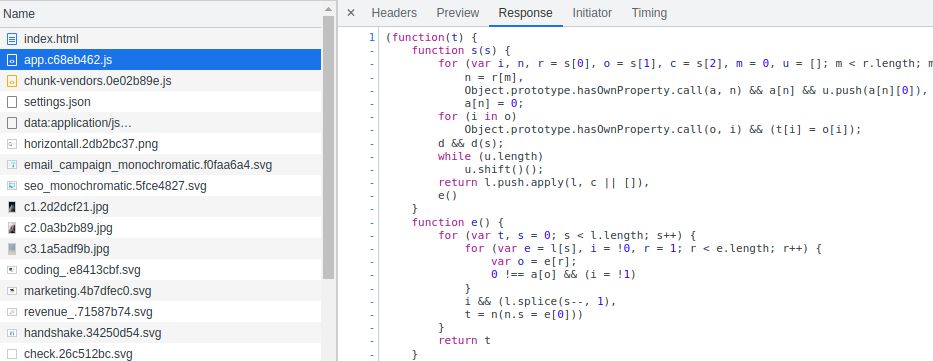933x361 pixels.
Task: Click the settings.json file icon
Action: [12, 102]
